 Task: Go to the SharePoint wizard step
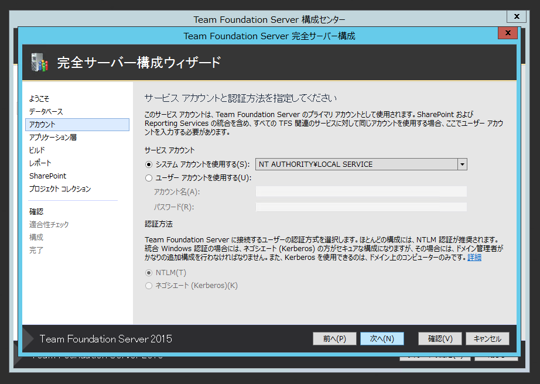[x=48, y=176]
